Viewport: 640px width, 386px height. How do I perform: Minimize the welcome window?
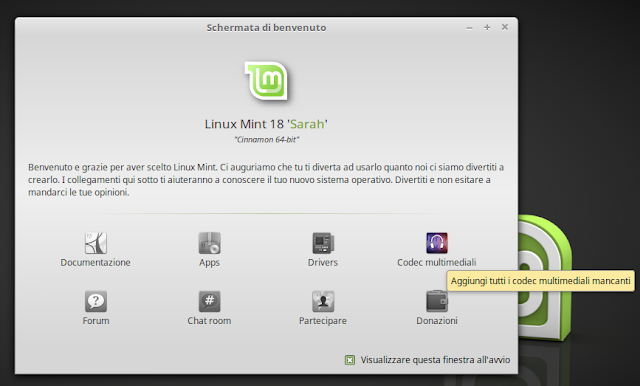pyautogui.click(x=469, y=28)
